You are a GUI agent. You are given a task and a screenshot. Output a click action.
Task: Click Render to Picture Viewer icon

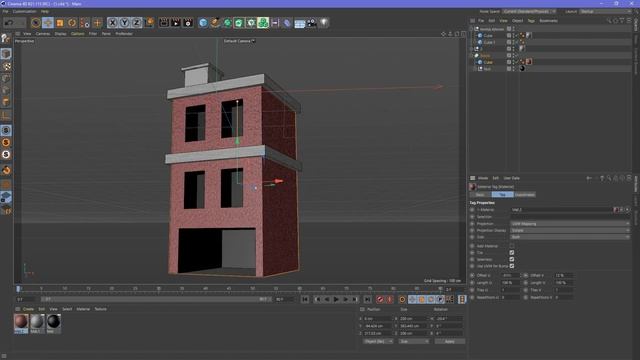[x=176, y=22]
